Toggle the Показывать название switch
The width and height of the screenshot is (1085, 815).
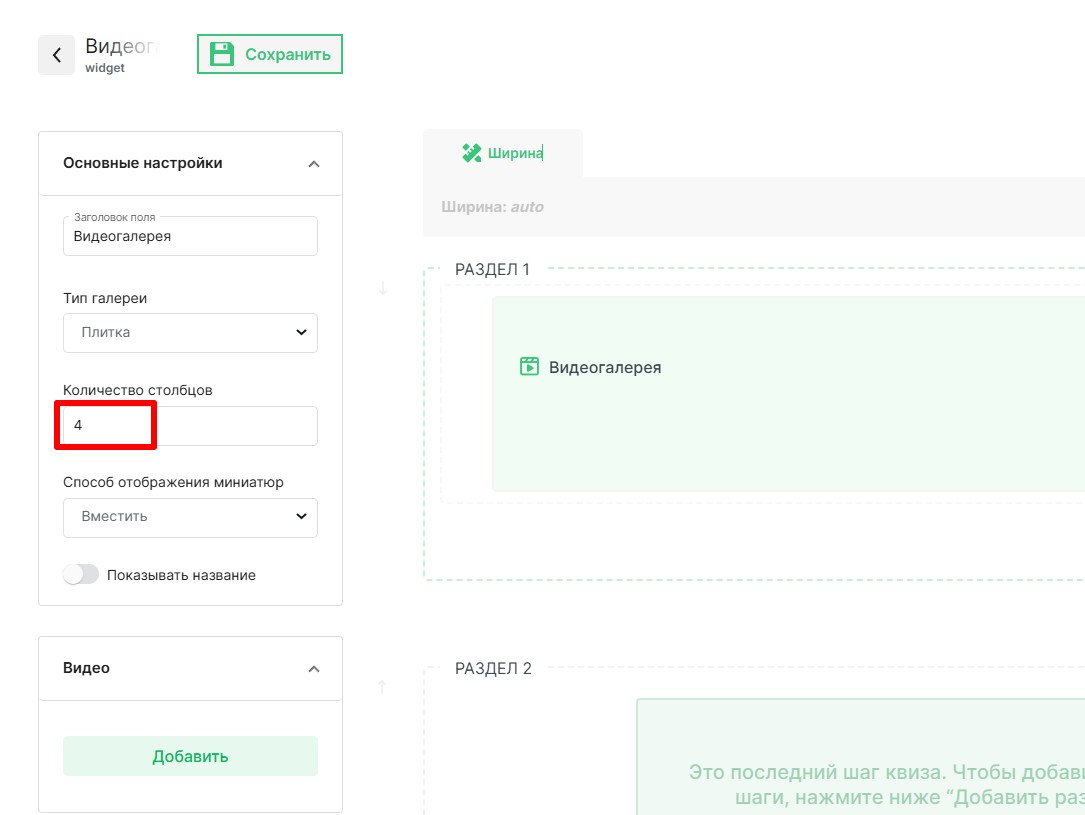point(81,575)
